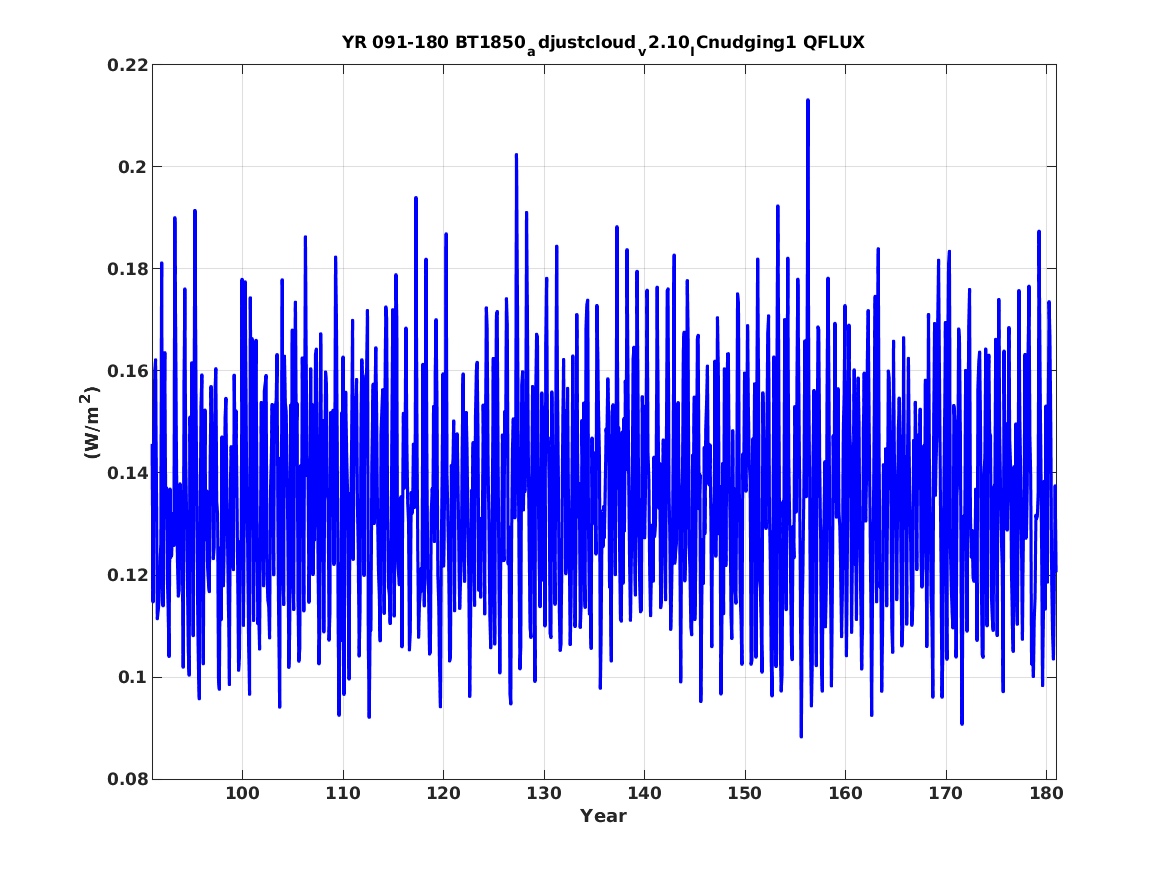1167x875 pixels.
Task: Click the y-axis tick label '0.2'
Action: point(132,167)
